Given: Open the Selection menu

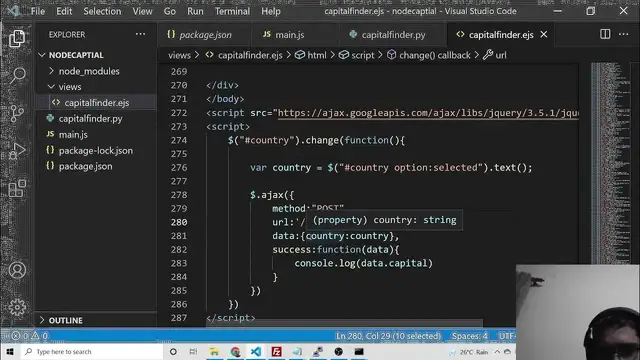Looking at the screenshot, I should coord(102,11).
